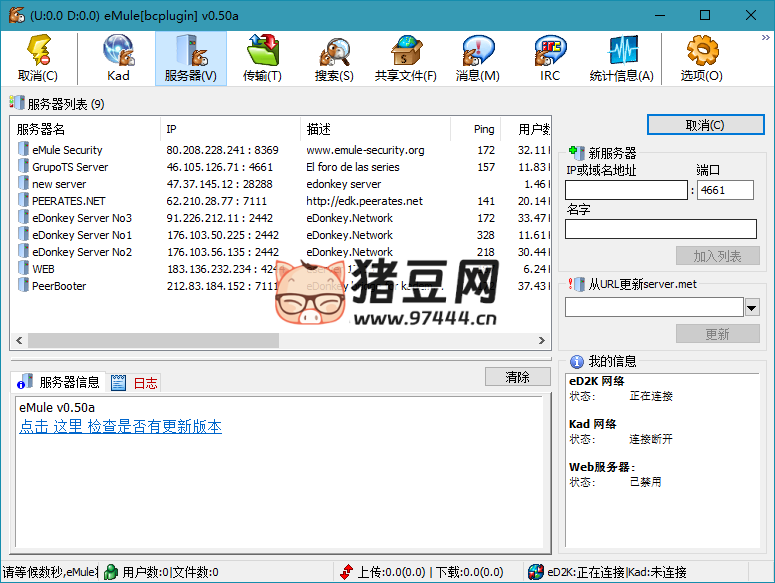Screen dimensions: 775x583
Task: Click server icon beside PEERATES.NET
Action: point(23,200)
